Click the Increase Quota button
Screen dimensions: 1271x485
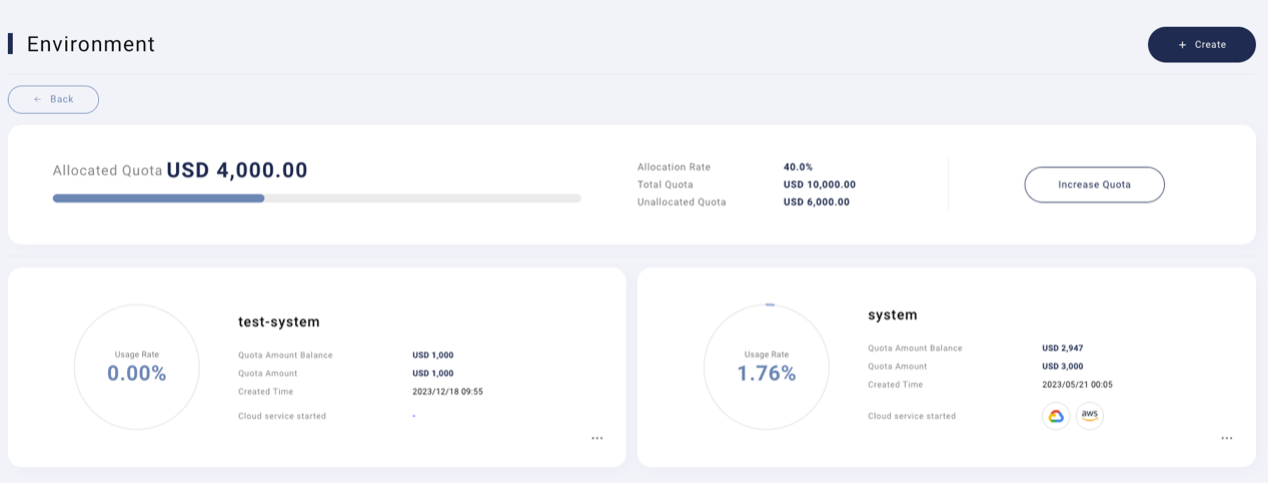(1094, 185)
